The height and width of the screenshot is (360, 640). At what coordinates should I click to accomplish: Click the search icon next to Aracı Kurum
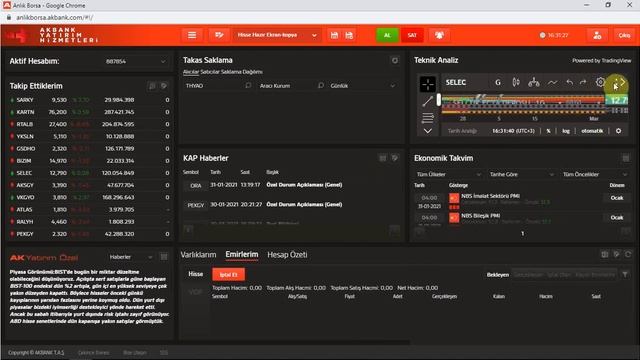(x=321, y=85)
